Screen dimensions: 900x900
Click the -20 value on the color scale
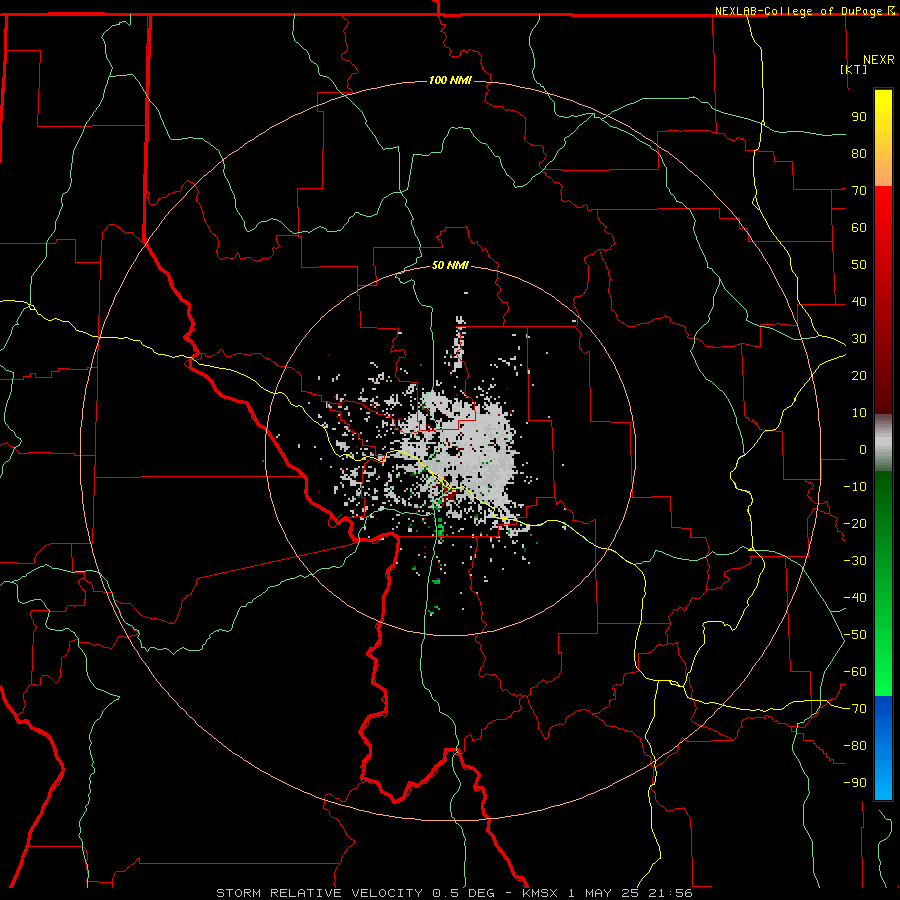point(855,523)
